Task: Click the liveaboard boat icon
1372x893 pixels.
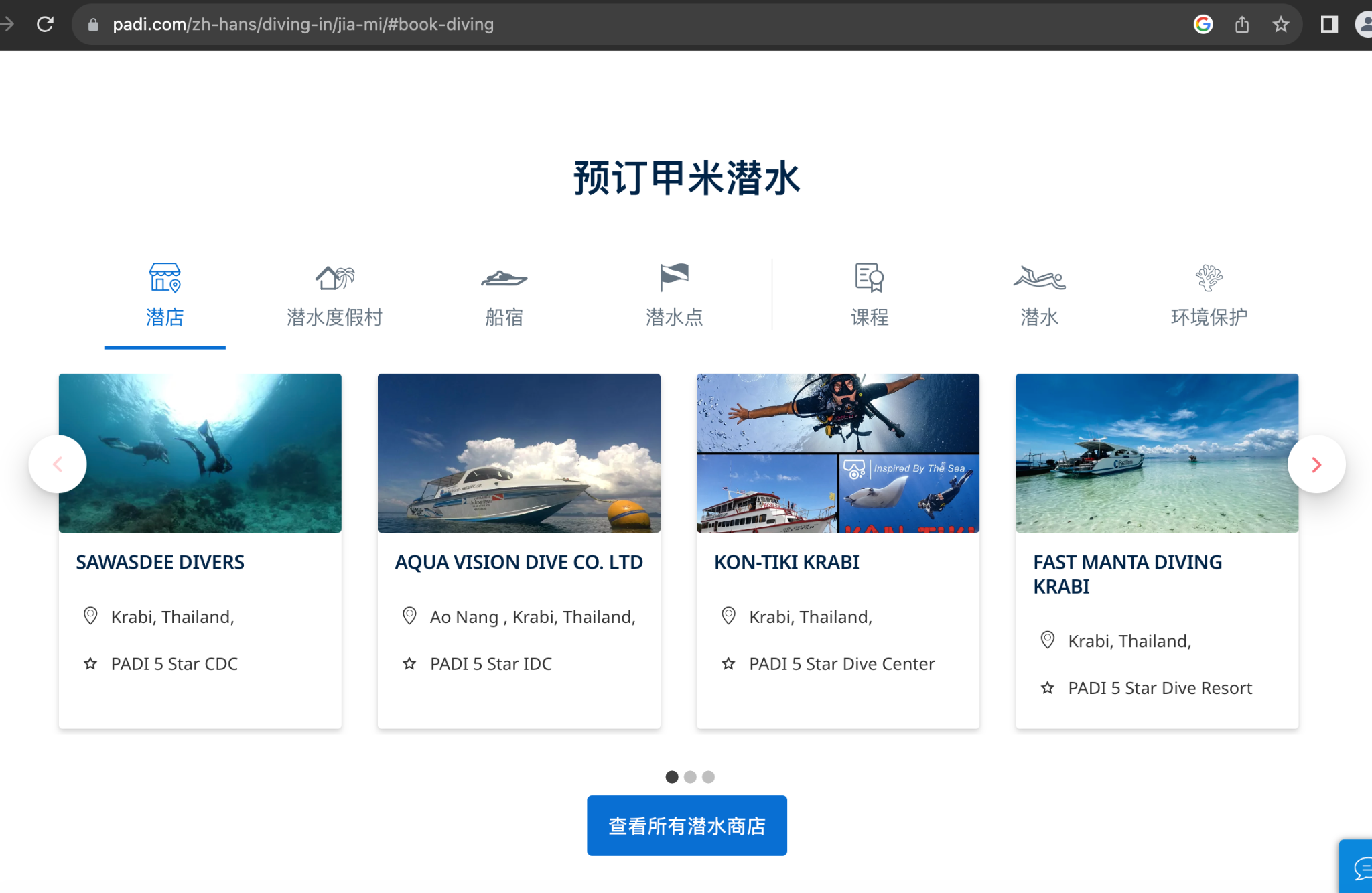Action: (504, 277)
